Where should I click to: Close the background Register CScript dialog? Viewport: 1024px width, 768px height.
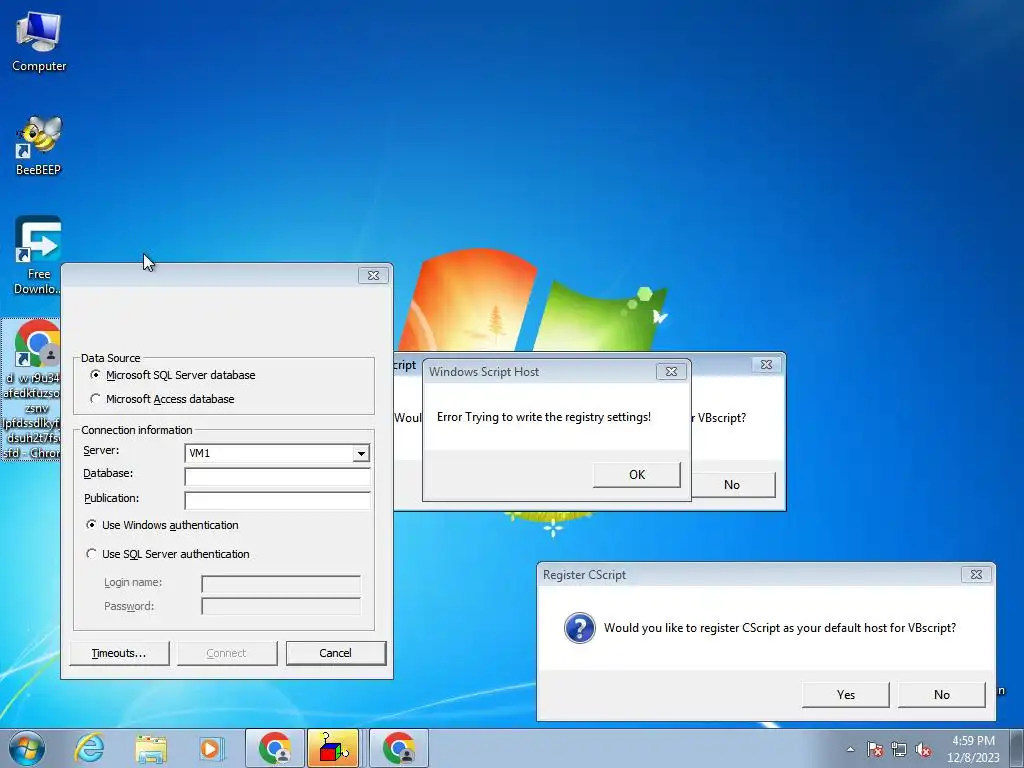pyautogui.click(x=767, y=364)
